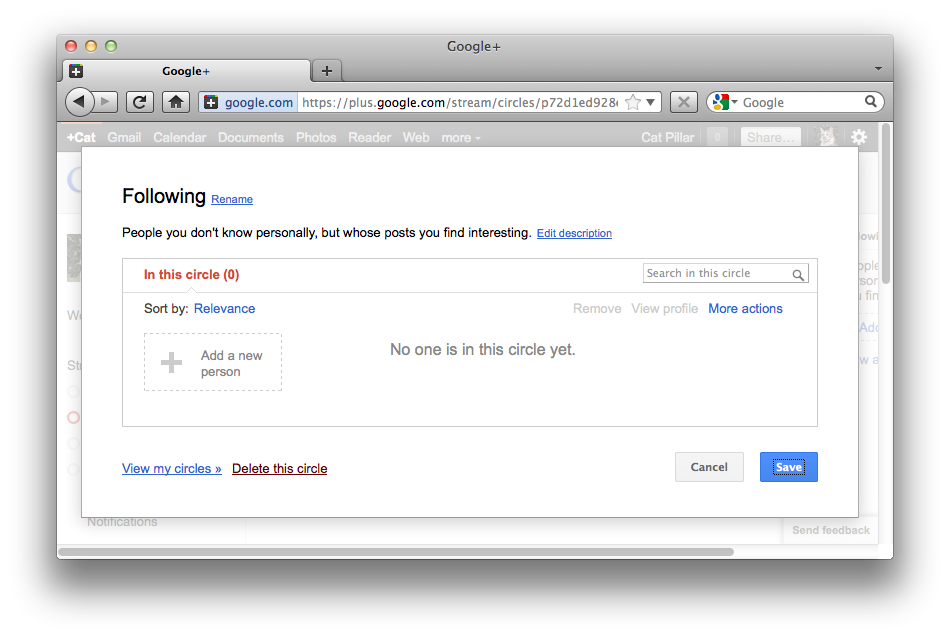Reload the page with refresh icon

pyautogui.click(x=139, y=102)
